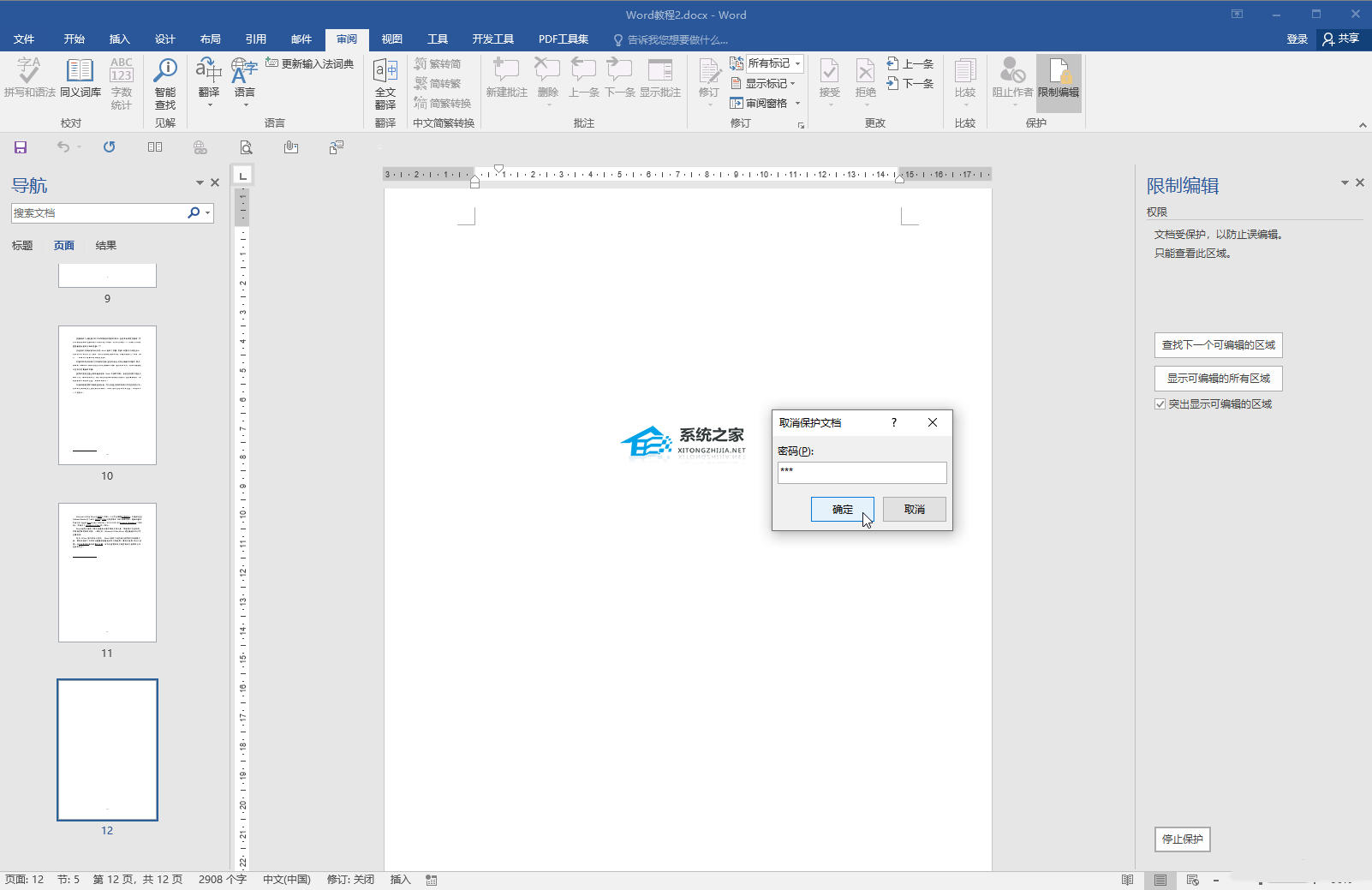Click the Full Text Translation icon
Viewport: 1372px width, 890px height.
click(385, 83)
